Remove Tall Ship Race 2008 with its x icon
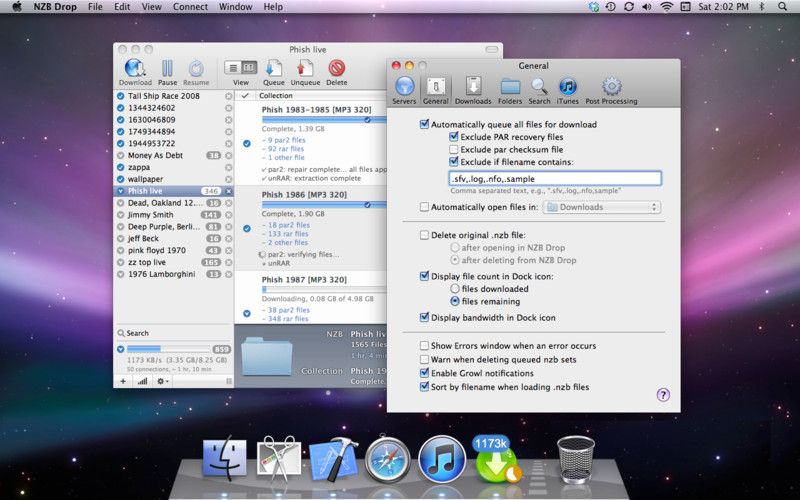Screen dimensions: 800x500 (229, 96)
